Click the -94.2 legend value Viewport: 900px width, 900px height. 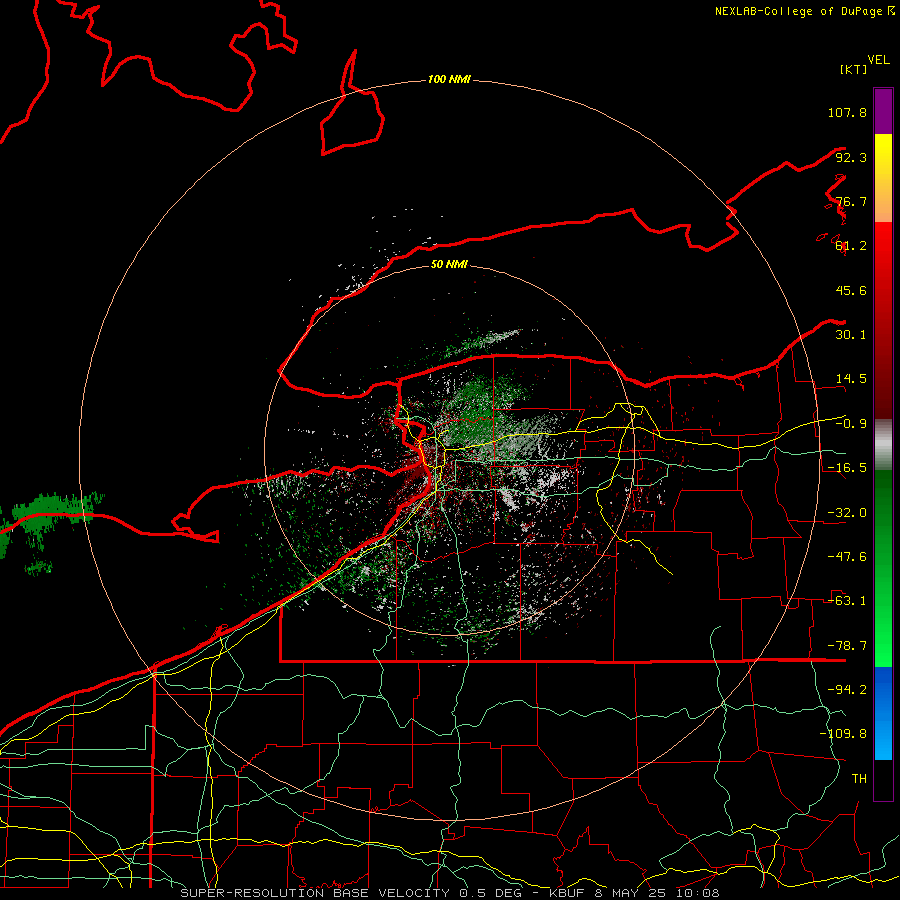[x=847, y=690]
